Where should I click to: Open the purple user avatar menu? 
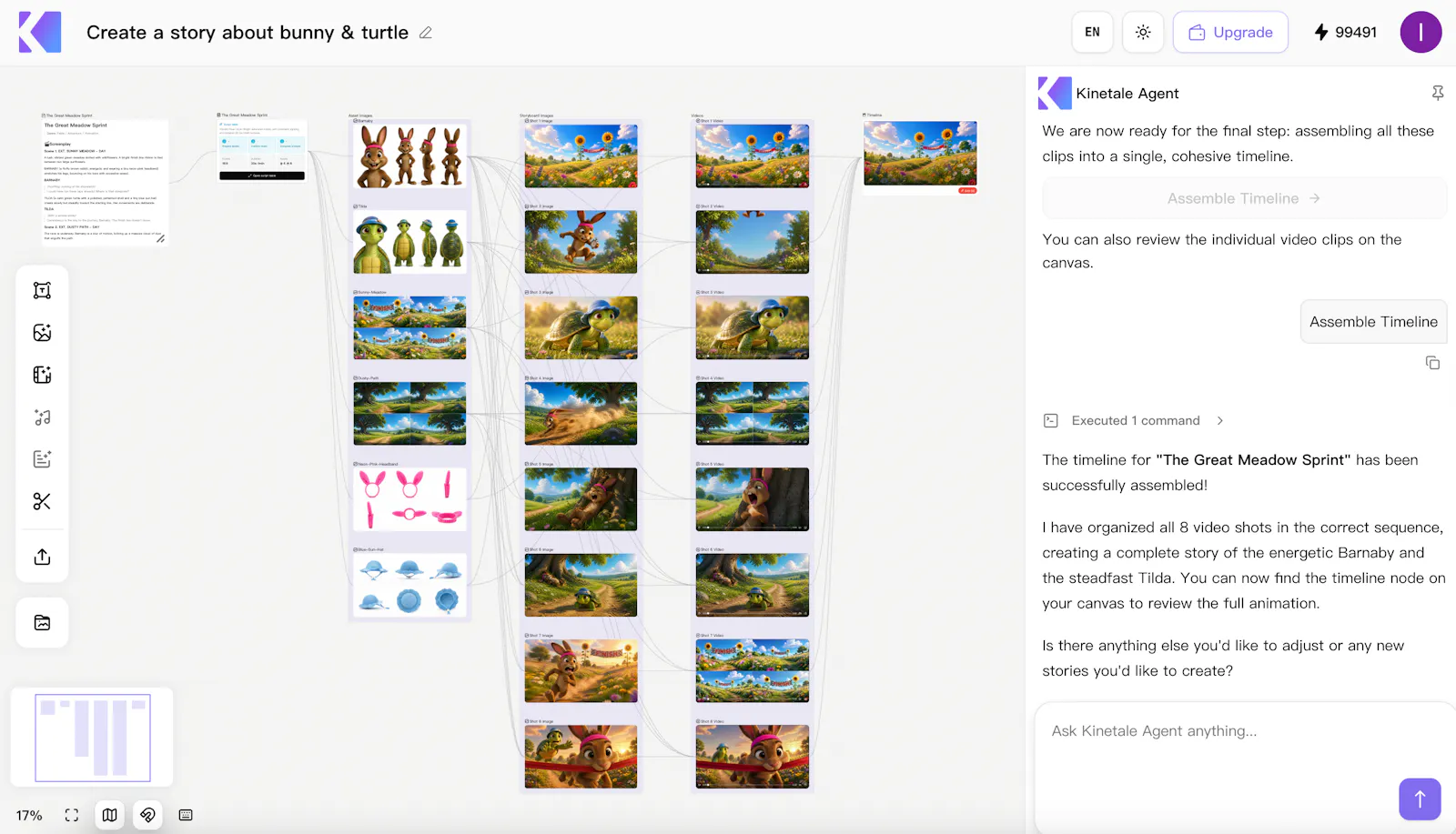pos(1421,32)
